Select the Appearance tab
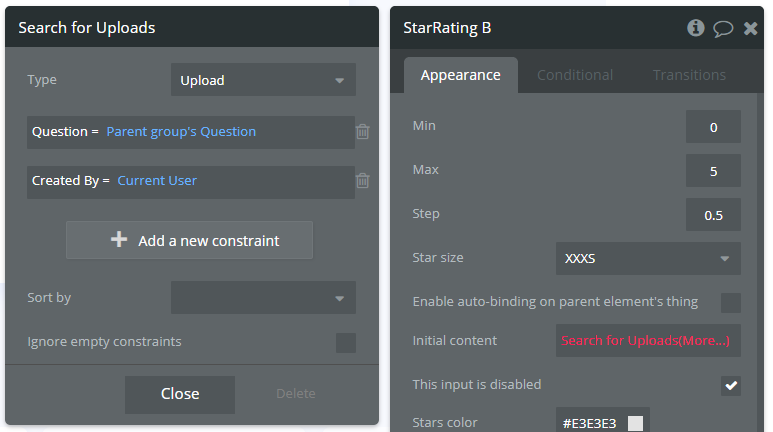The height and width of the screenshot is (432, 773). click(x=460, y=75)
